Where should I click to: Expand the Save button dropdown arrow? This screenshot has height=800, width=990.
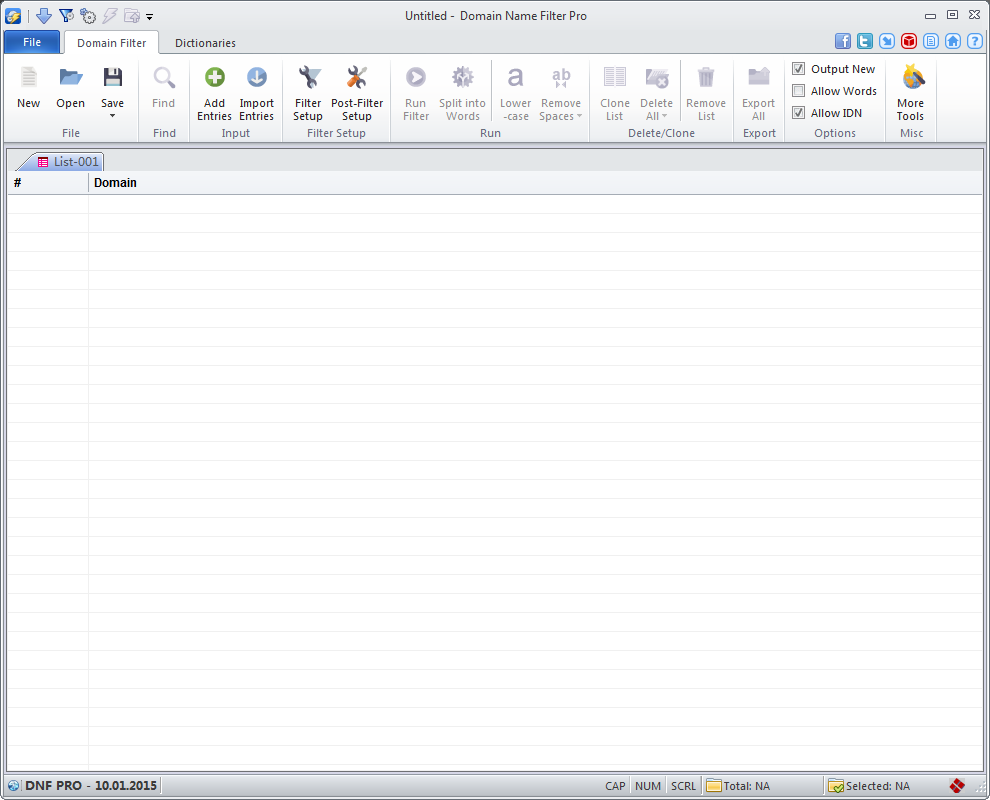[x=113, y=116]
